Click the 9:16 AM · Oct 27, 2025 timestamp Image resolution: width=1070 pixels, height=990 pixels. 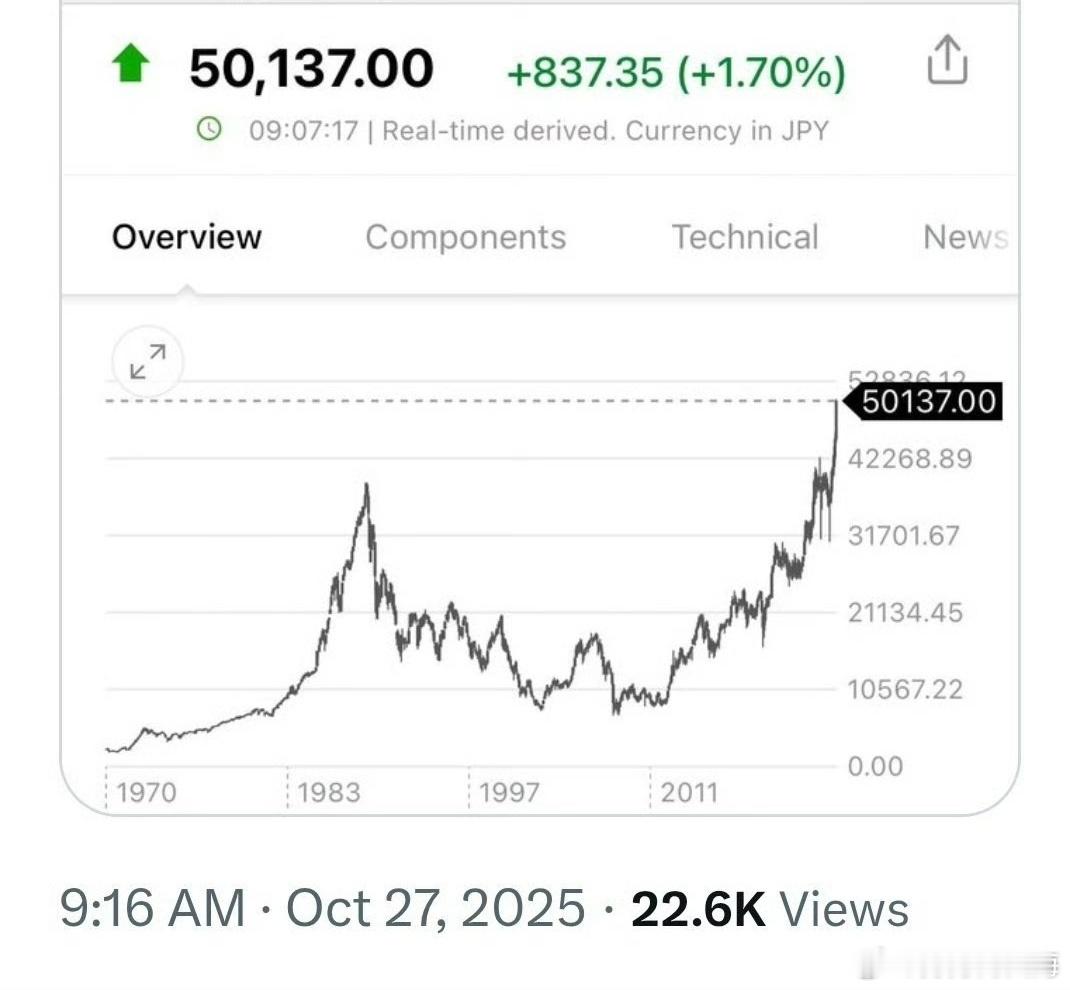click(x=323, y=909)
